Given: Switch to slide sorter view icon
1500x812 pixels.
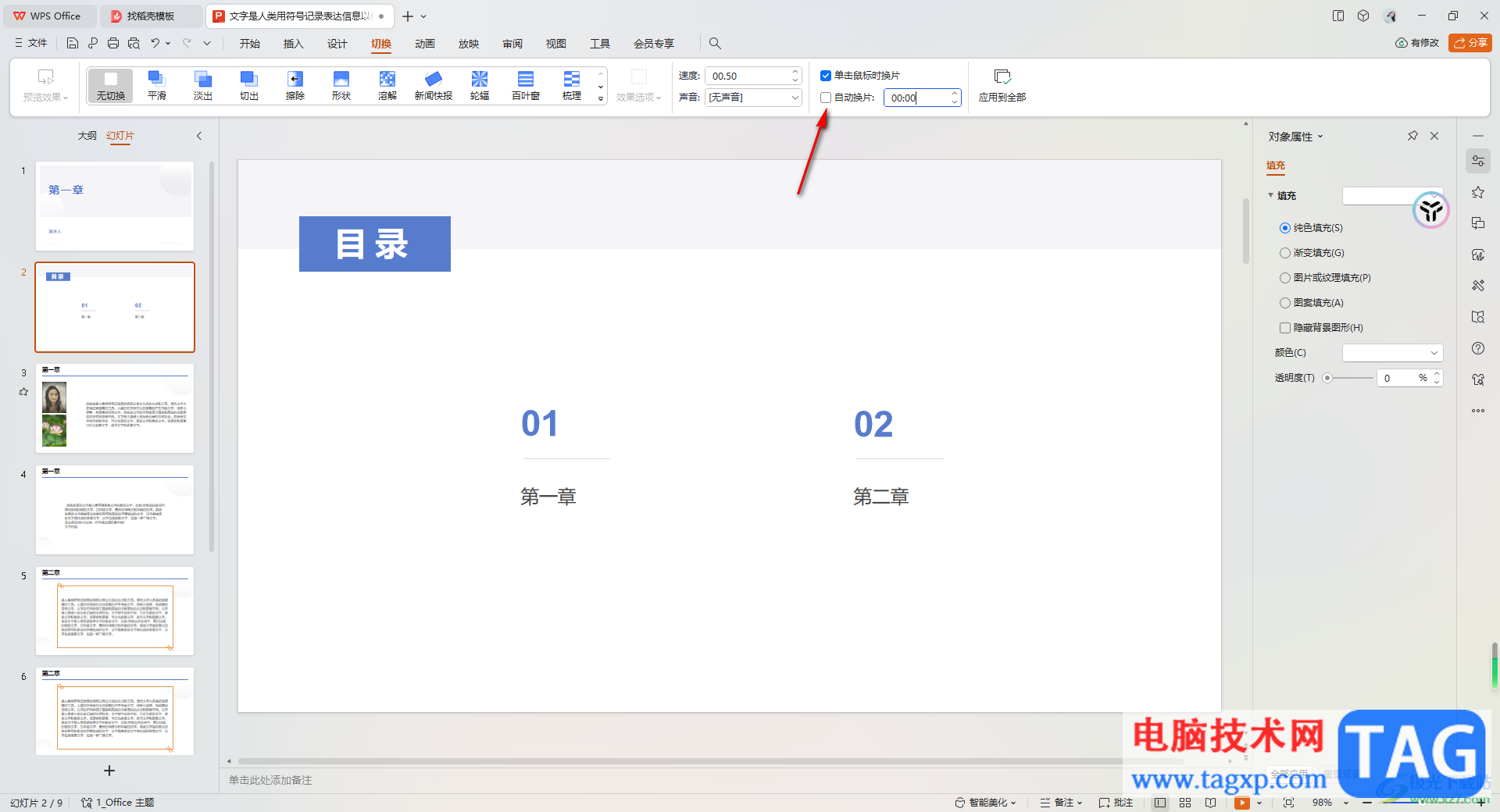Looking at the screenshot, I should pos(1185,803).
